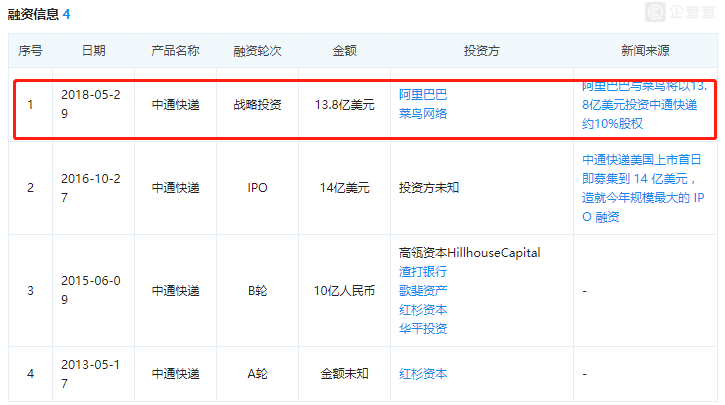
Task: Open the 阿里巴巴 investor link
Action: point(423,95)
